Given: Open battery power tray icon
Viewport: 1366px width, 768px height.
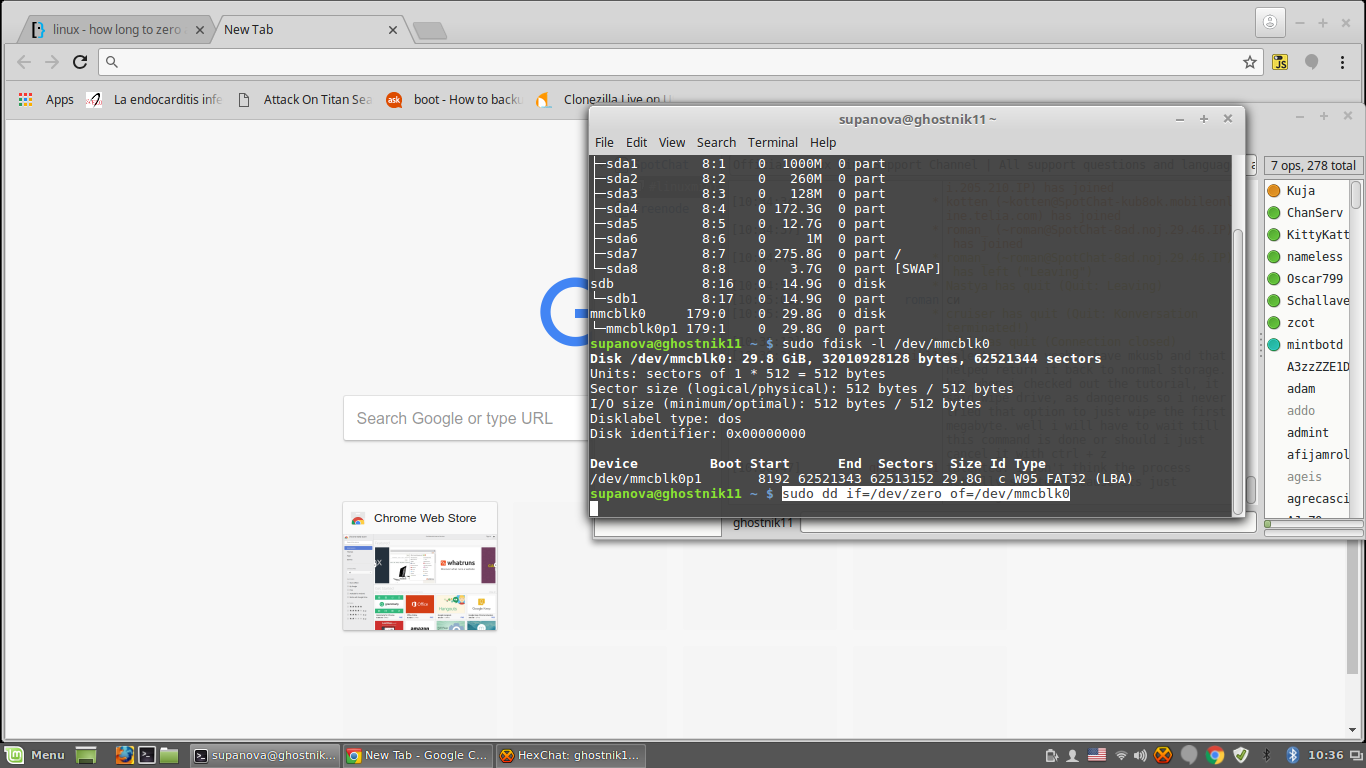Looking at the screenshot, I should (1050, 755).
